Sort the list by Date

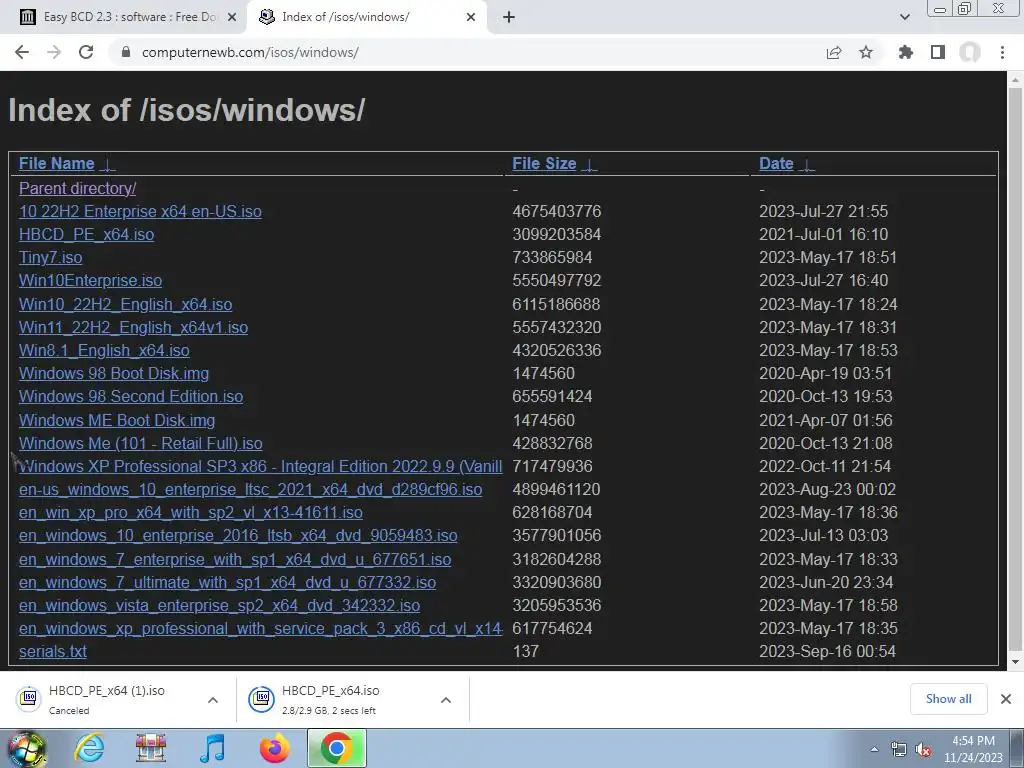click(x=786, y=163)
